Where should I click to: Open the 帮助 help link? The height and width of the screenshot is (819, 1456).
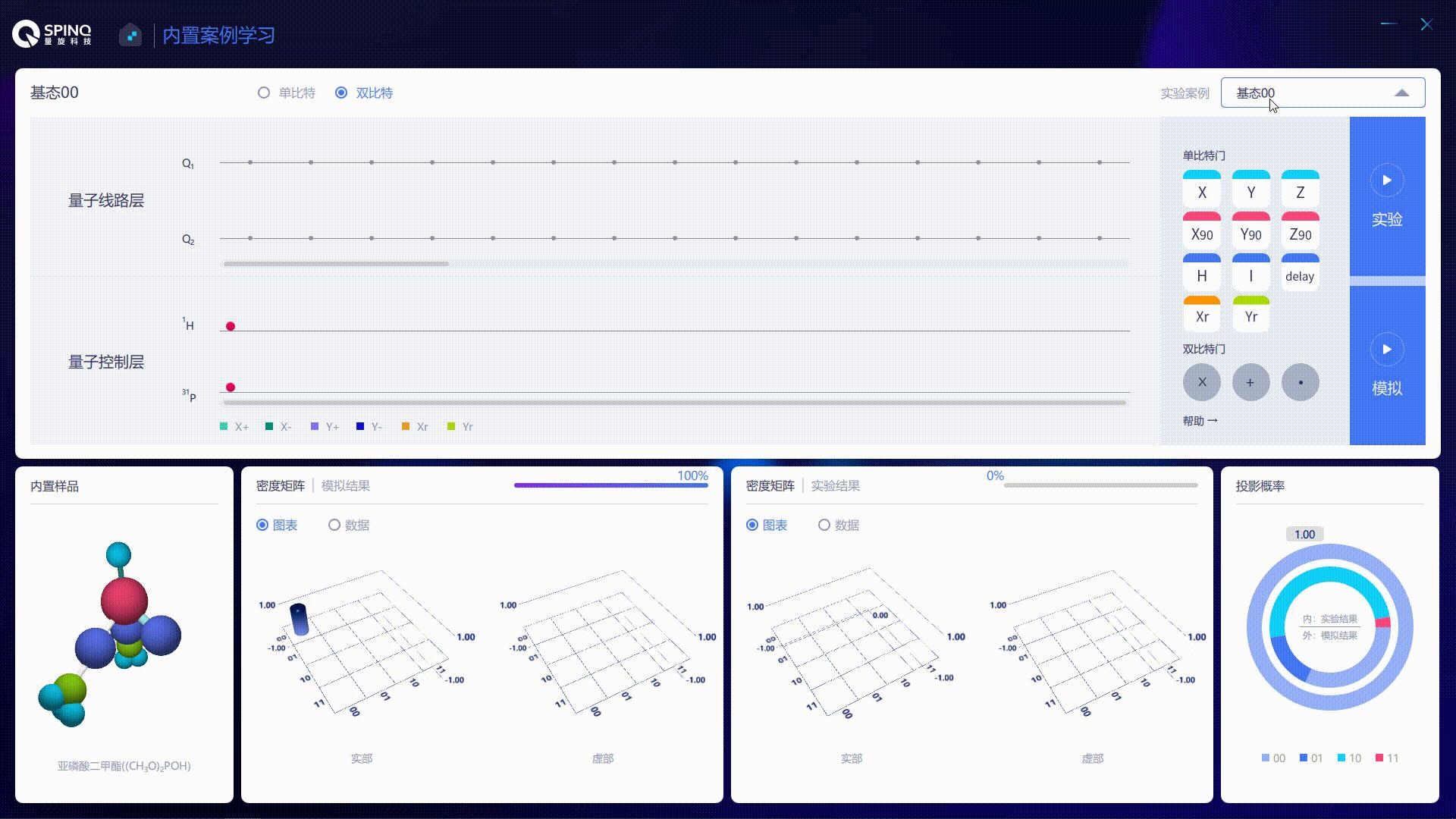1200,421
